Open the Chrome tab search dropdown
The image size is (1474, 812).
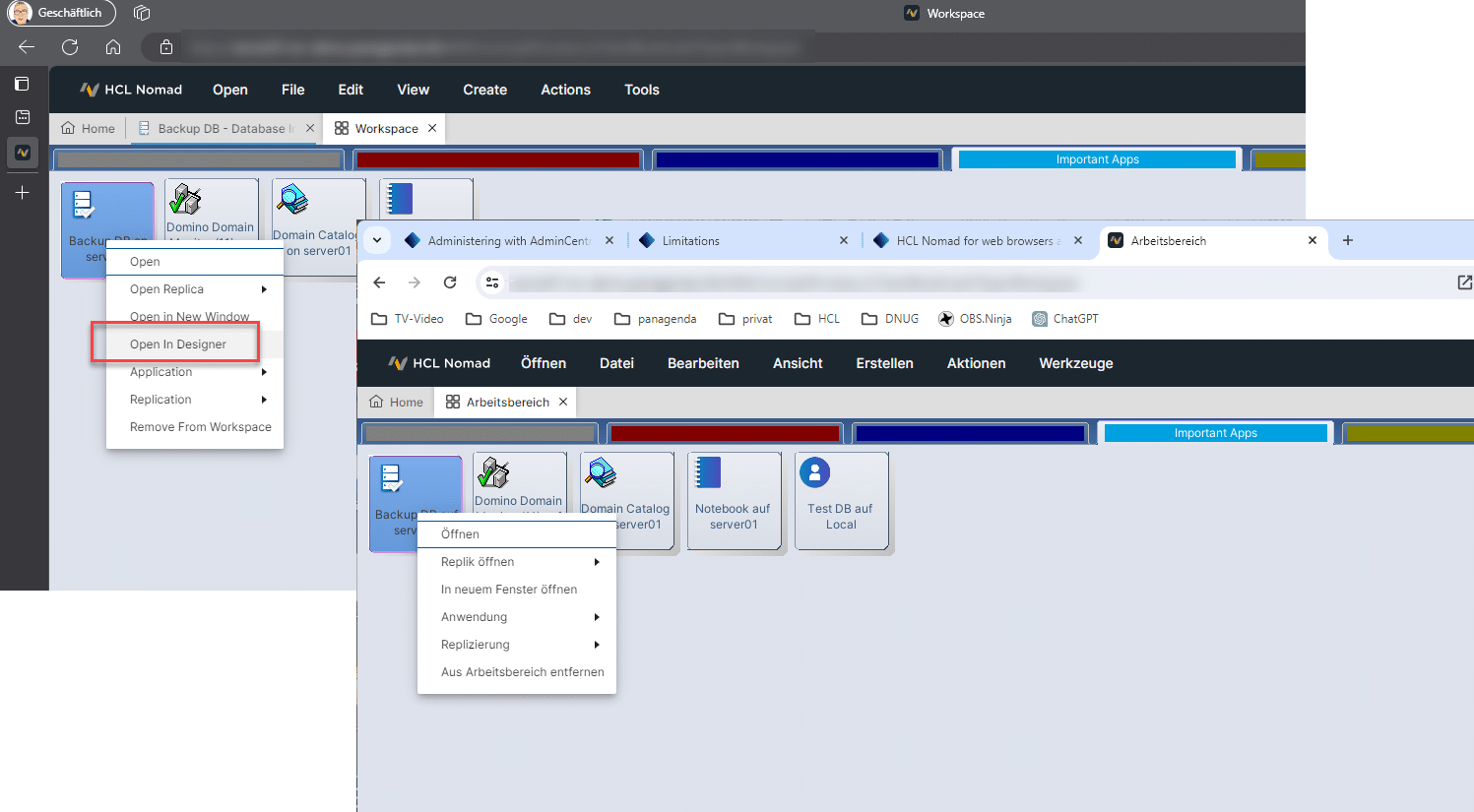click(x=377, y=240)
